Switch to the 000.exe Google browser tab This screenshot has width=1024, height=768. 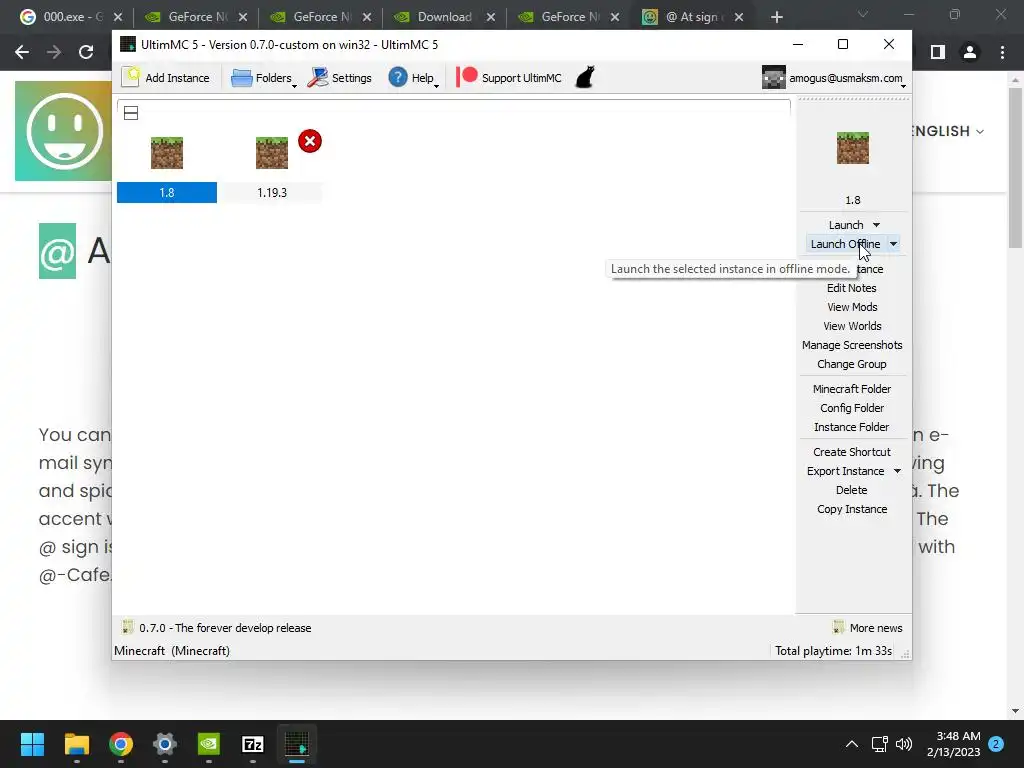(x=71, y=17)
